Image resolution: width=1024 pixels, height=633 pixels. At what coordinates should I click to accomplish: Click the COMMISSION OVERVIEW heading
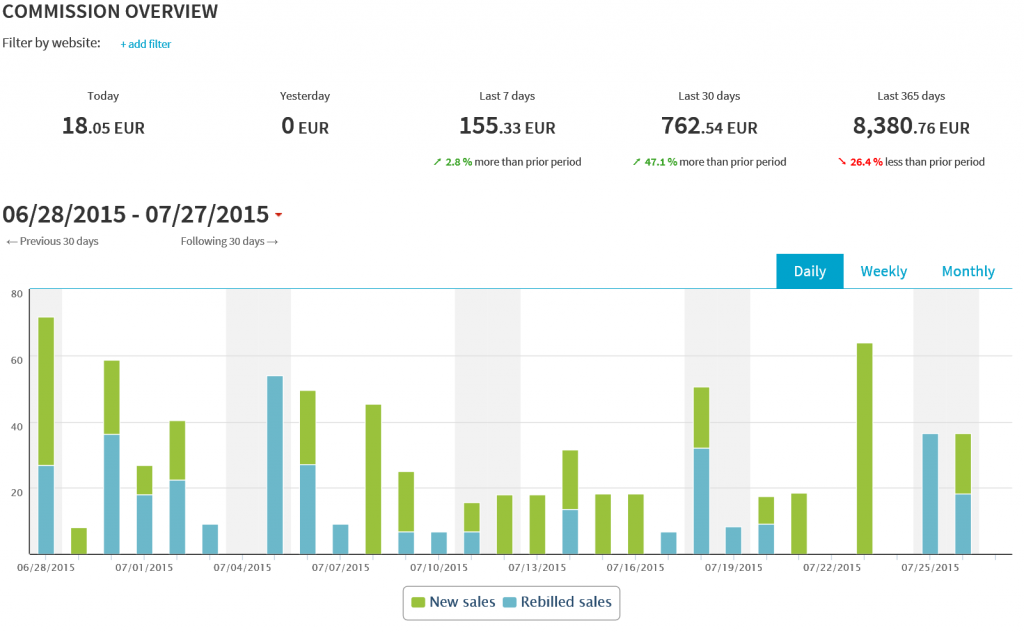point(110,12)
